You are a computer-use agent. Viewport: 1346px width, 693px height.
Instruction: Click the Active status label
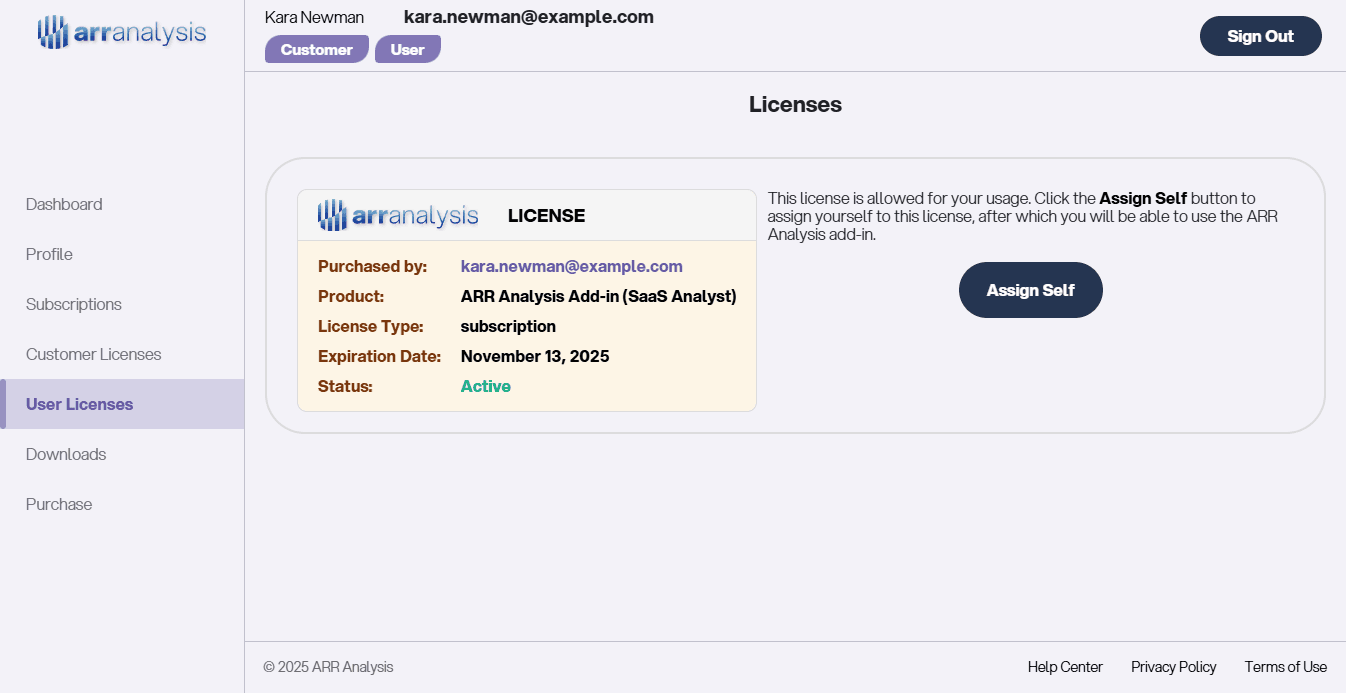pos(486,386)
